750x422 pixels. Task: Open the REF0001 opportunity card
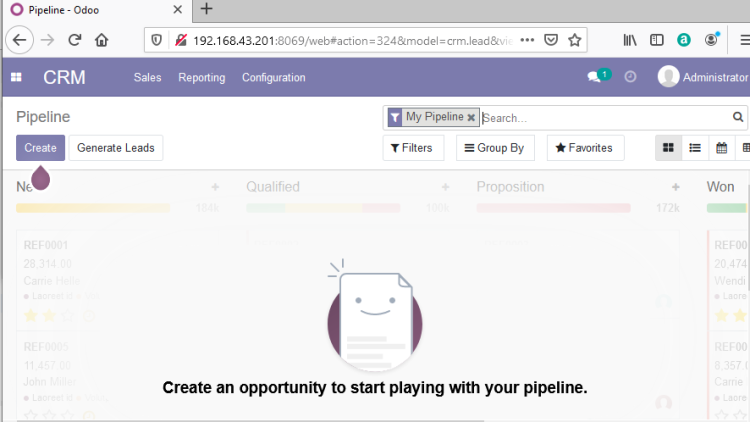[118, 280]
